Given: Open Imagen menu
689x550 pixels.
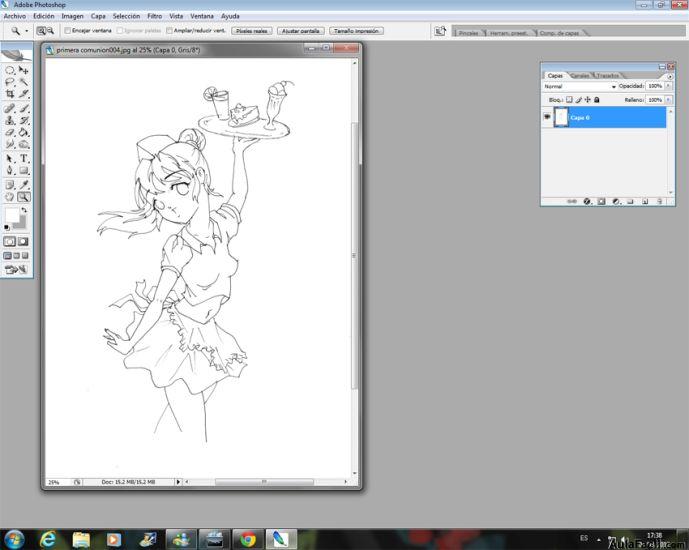Looking at the screenshot, I should coord(72,16).
